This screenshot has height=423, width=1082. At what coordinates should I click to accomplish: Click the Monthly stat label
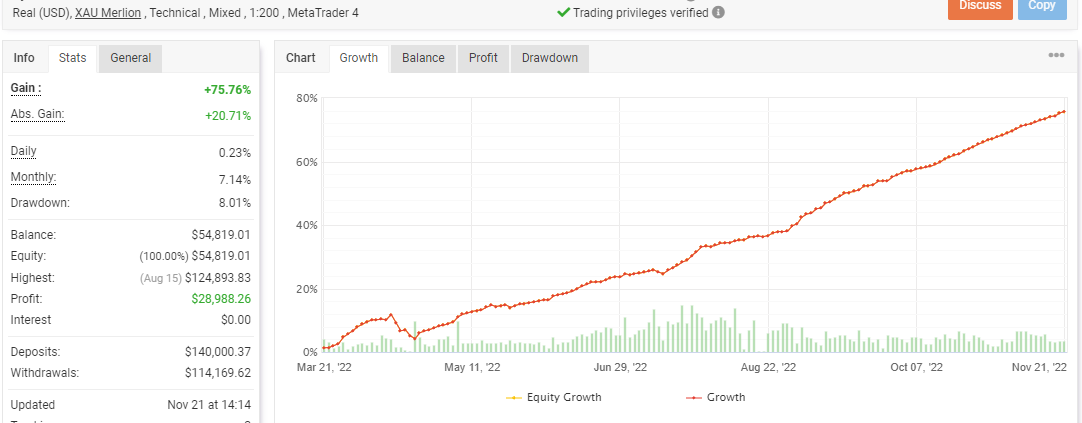pos(33,177)
